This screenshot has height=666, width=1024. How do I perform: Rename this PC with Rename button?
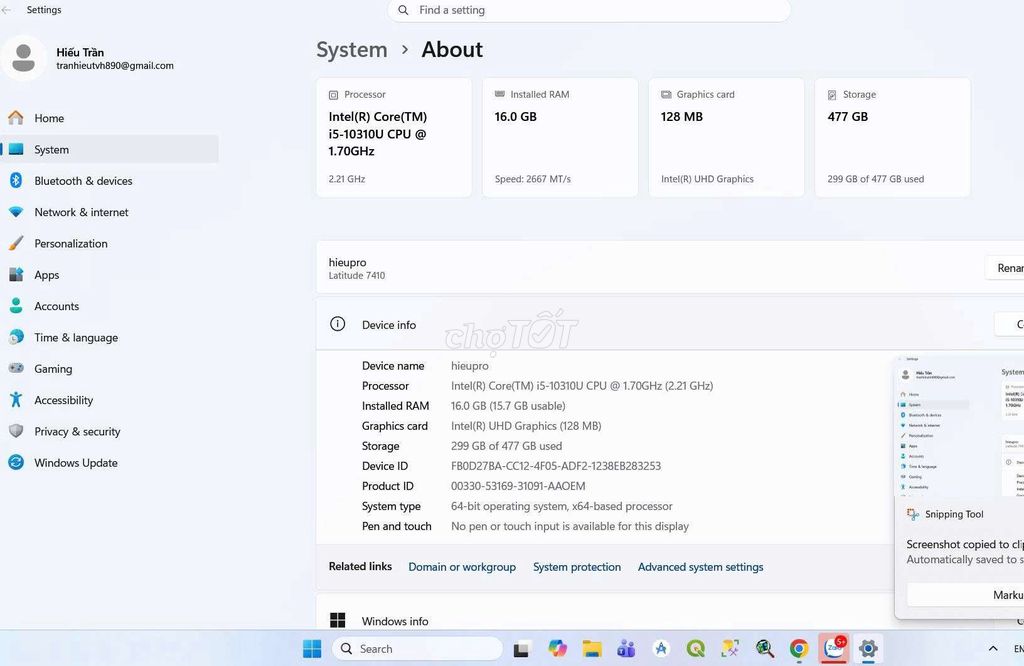1004,268
